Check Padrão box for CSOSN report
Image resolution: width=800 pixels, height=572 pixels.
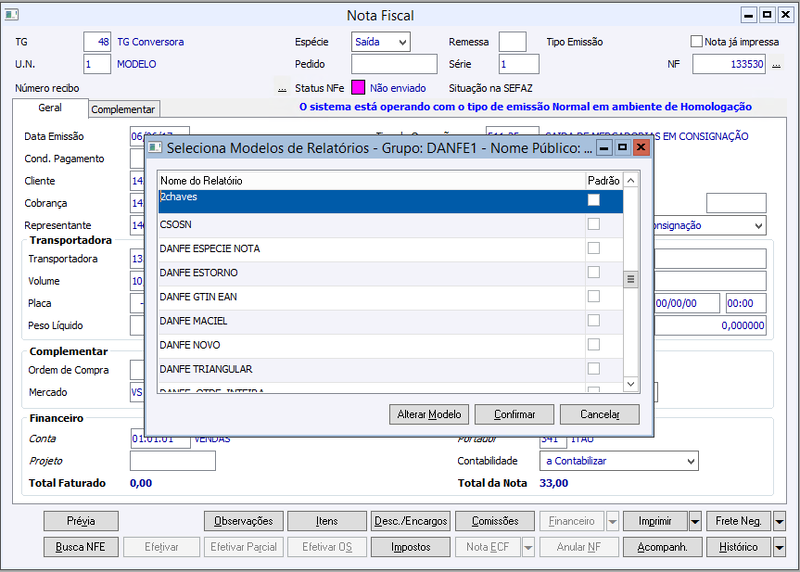593,224
